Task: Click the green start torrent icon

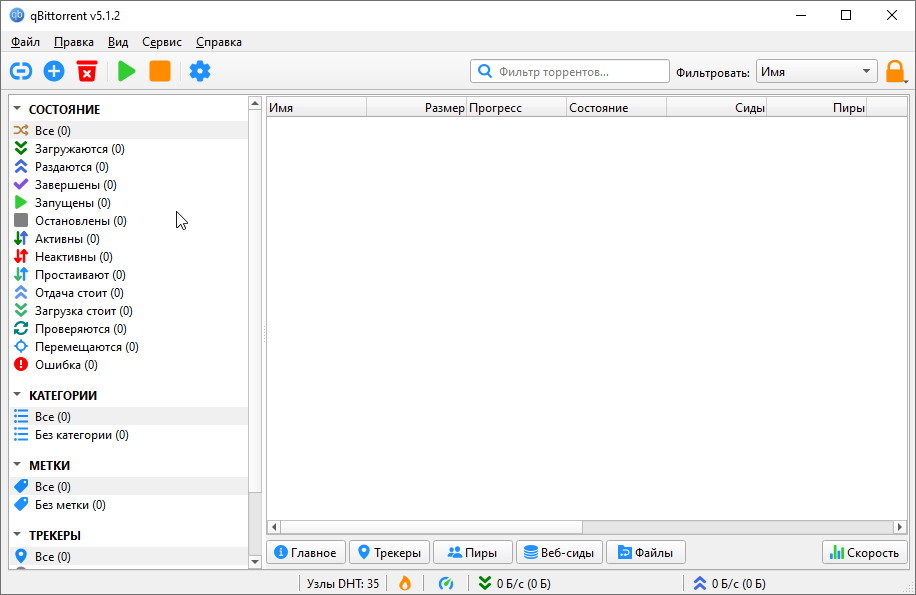Action: [x=126, y=71]
